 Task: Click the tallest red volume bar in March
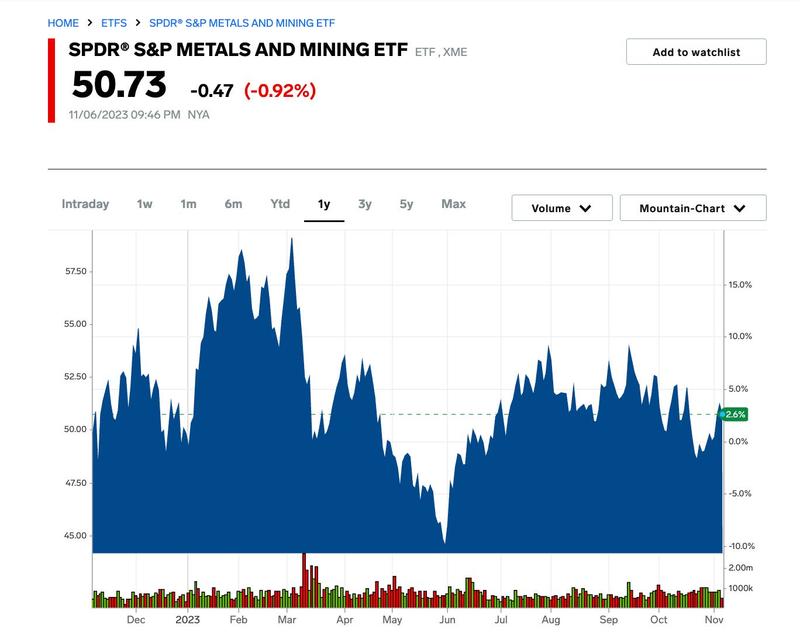point(304,580)
